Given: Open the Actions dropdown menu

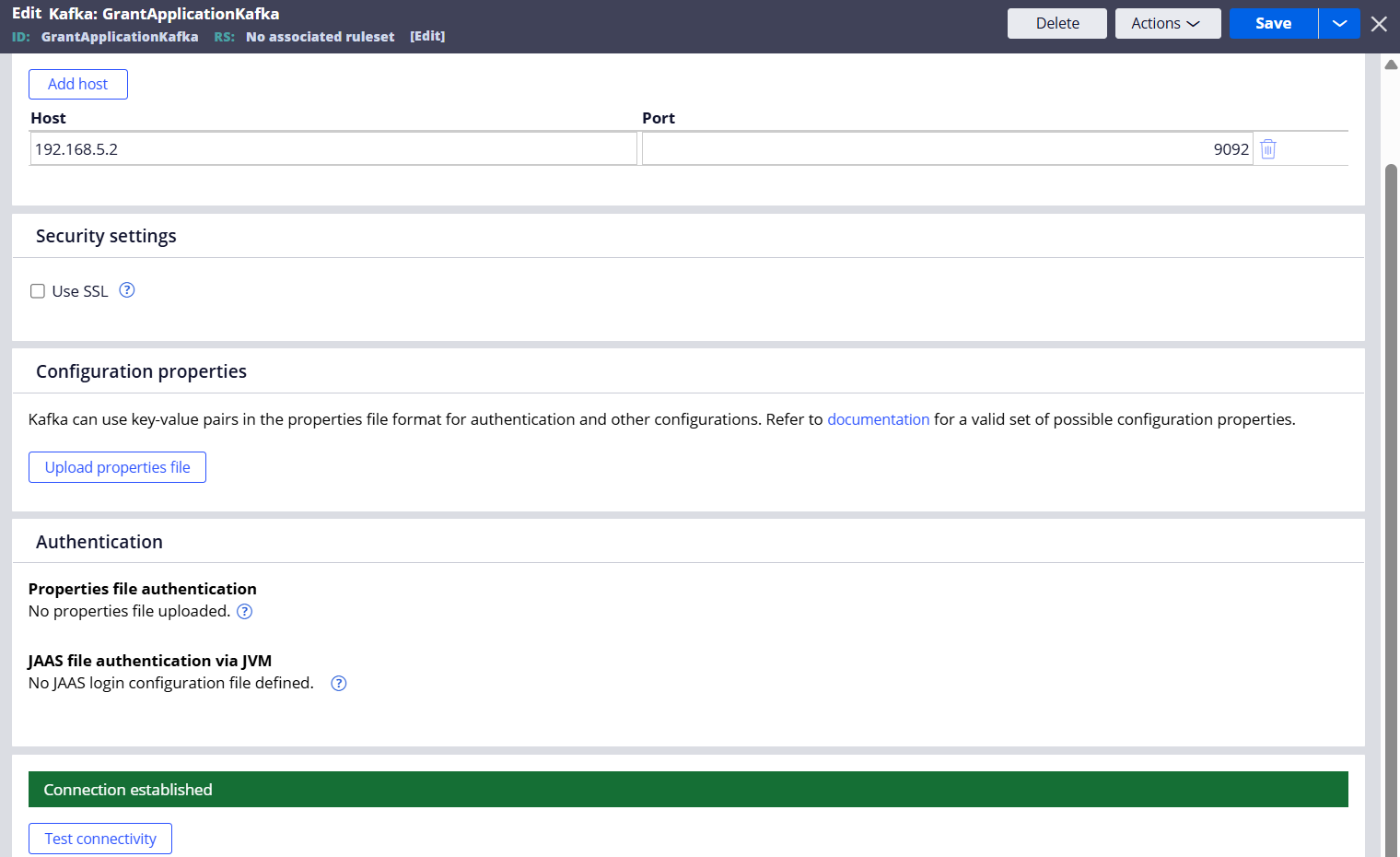Looking at the screenshot, I should click(1168, 24).
